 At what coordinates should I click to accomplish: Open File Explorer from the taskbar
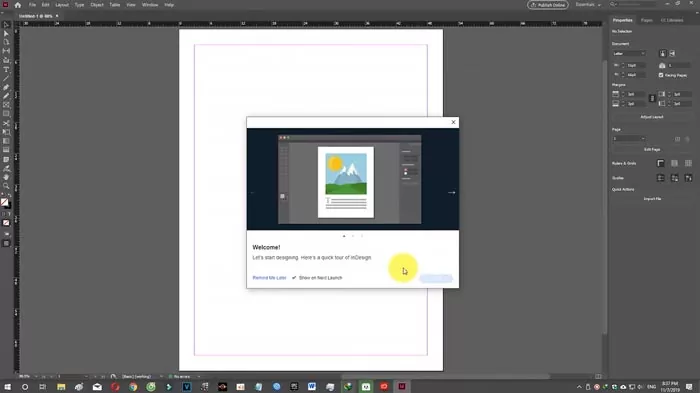pyautogui.click(x=61, y=387)
